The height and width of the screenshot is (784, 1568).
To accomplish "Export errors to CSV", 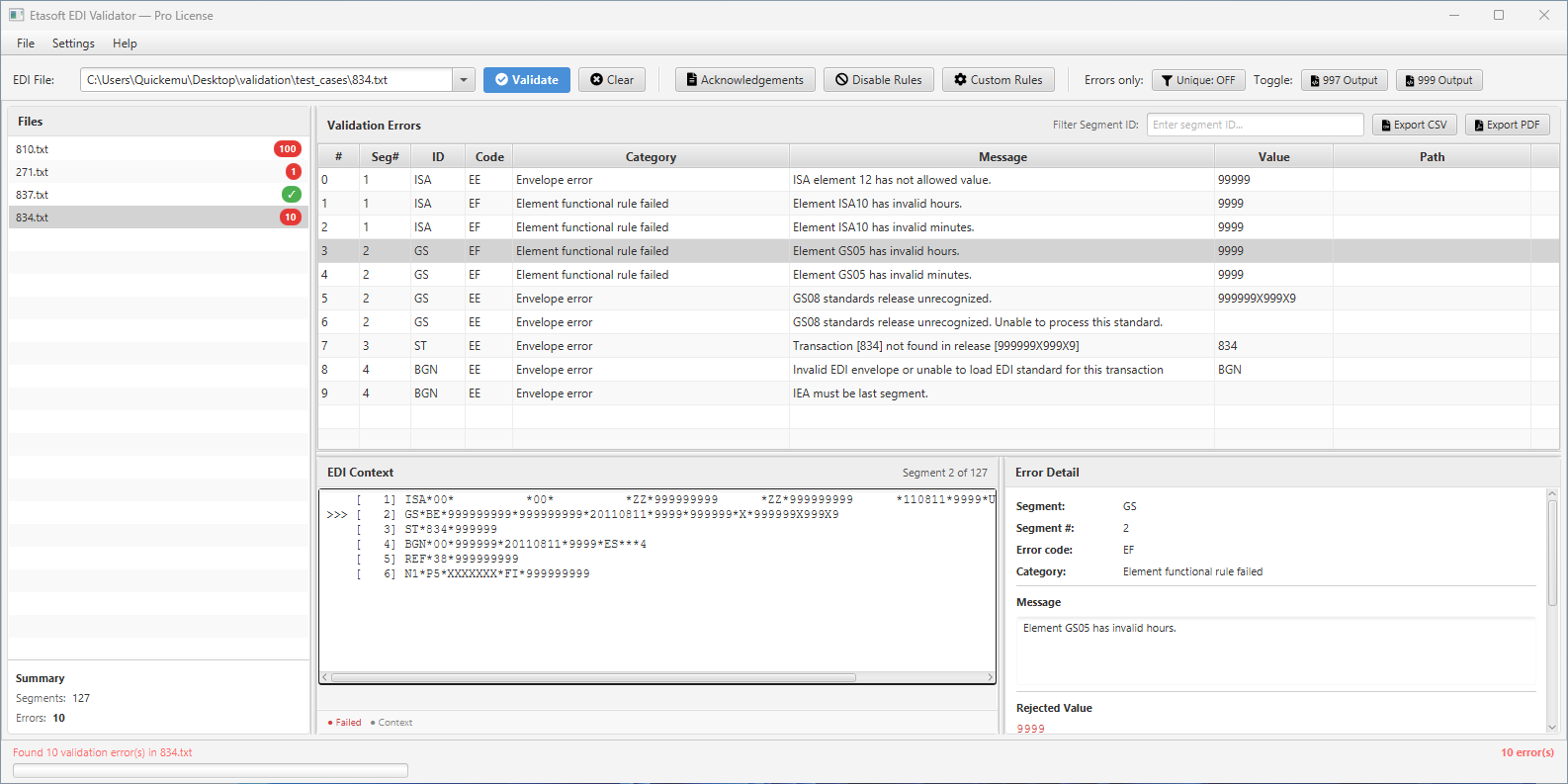I will tap(1414, 125).
